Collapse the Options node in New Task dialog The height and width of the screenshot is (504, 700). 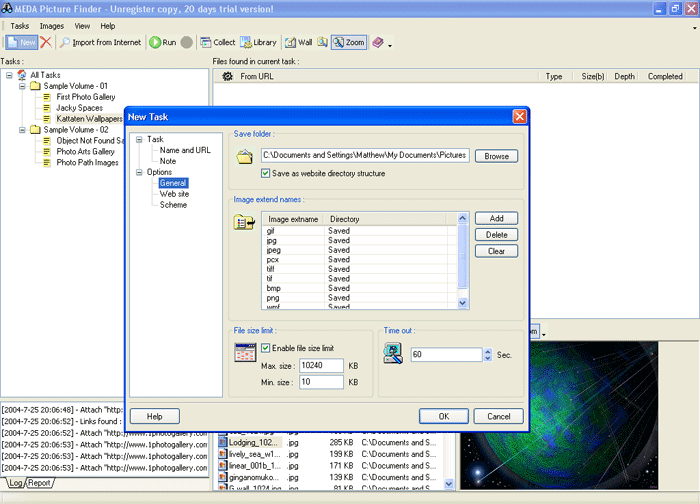[x=139, y=172]
